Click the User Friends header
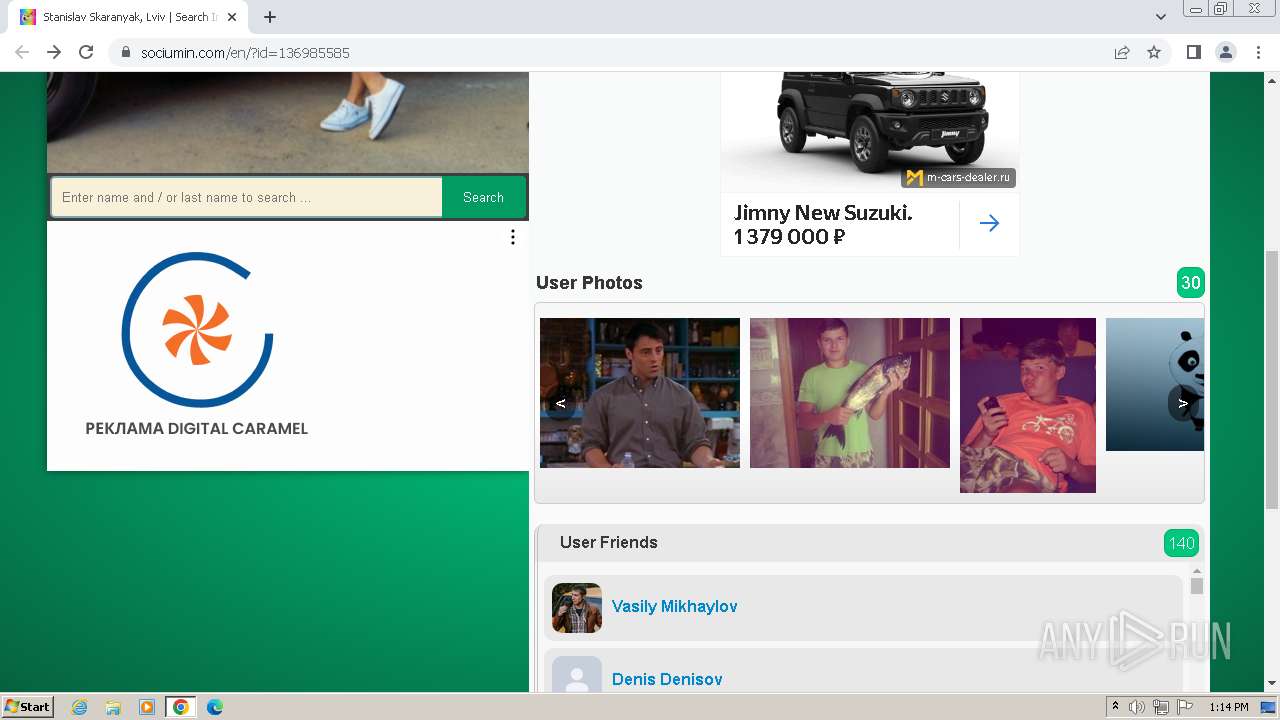 coord(609,542)
